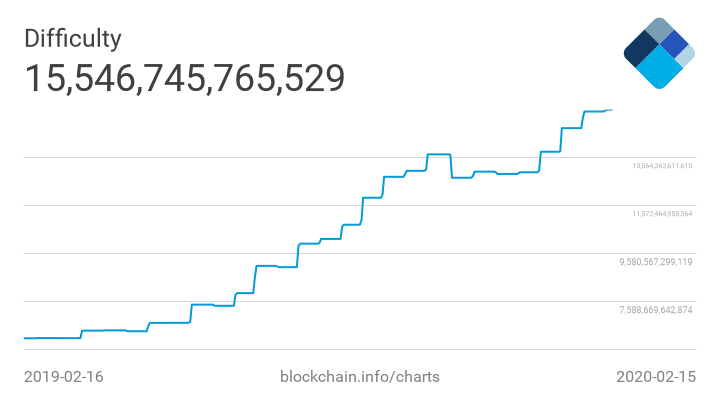Click the 13,564,362,611,610 axis label
720x405 pixels.
[x=662, y=166]
